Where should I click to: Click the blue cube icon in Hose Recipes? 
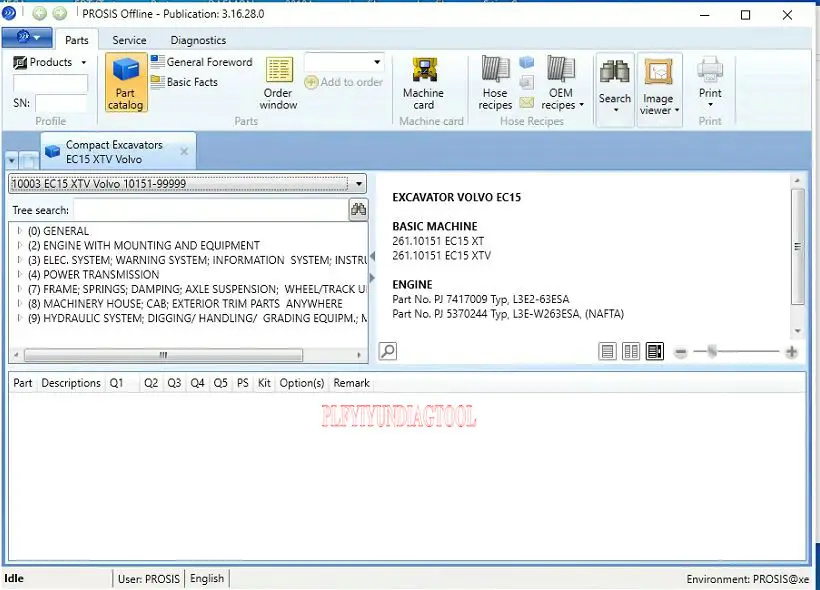(527, 63)
